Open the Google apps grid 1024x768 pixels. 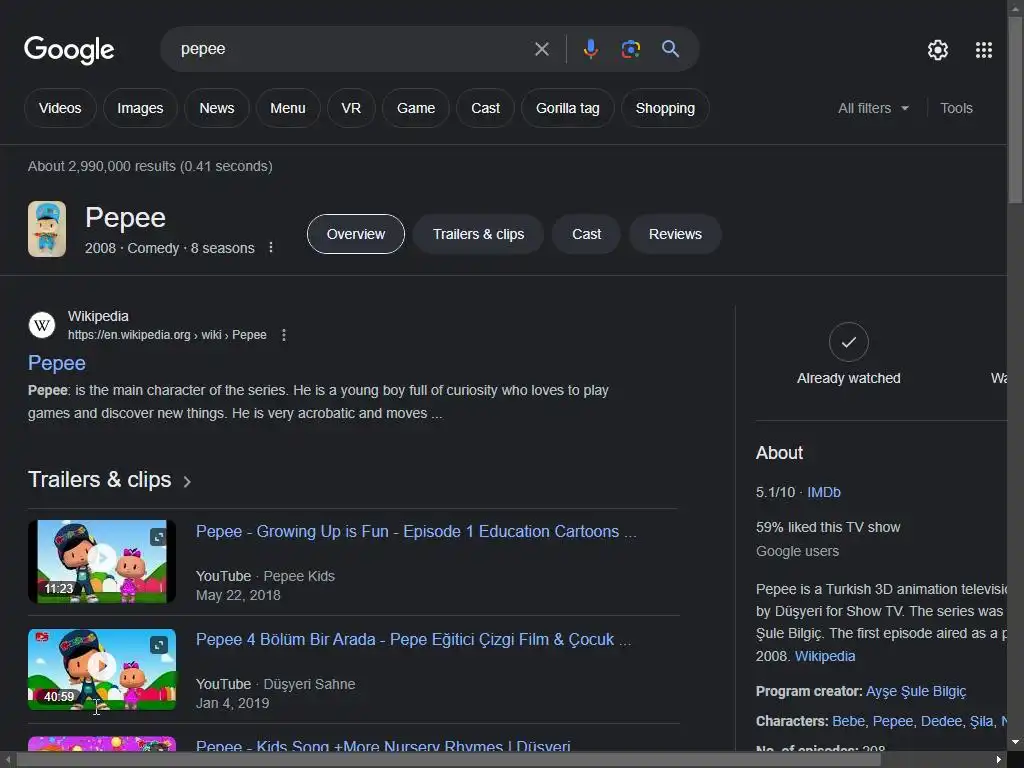point(984,50)
